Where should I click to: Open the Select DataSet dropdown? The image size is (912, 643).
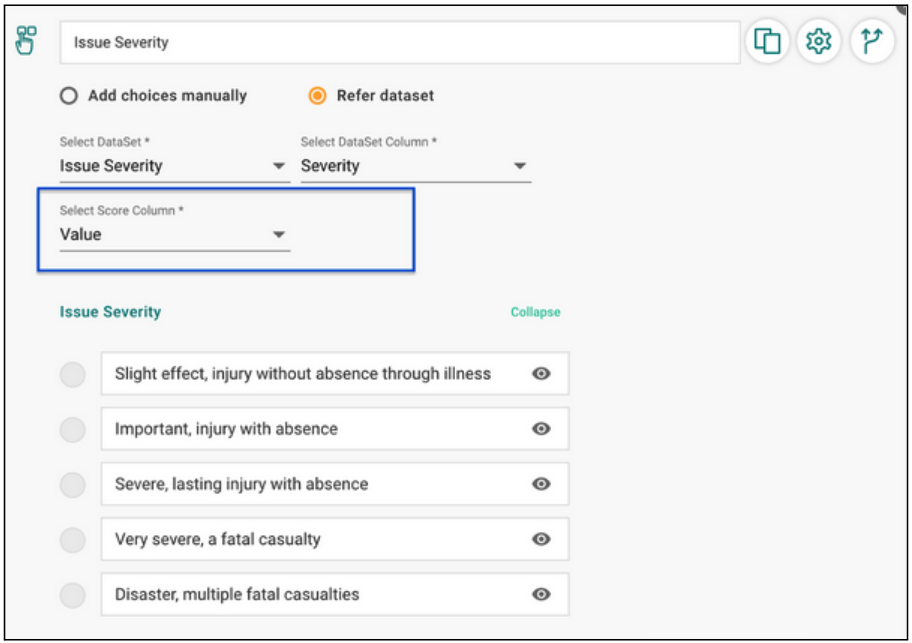click(x=174, y=166)
